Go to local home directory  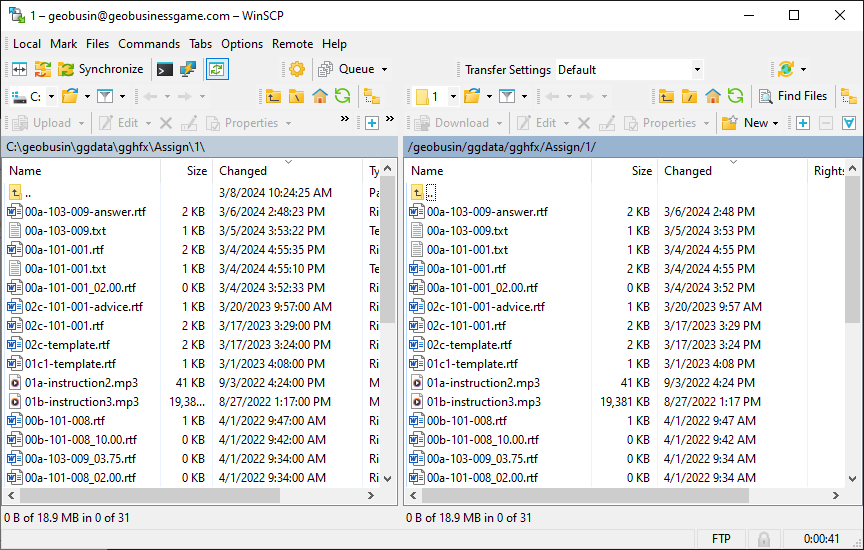click(x=320, y=96)
